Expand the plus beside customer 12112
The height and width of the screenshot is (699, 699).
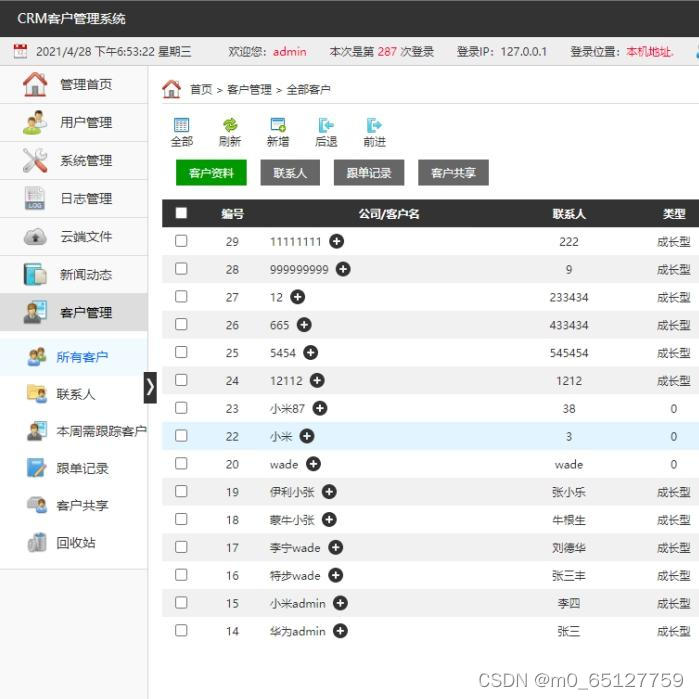pyautogui.click(x=317, y=380)
